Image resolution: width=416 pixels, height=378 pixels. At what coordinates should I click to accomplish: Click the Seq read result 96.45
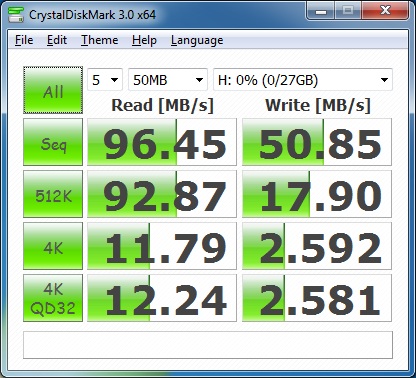point(162,142)
